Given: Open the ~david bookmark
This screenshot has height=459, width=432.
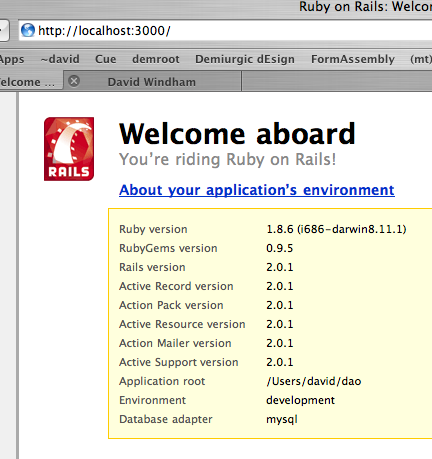Looking at the screenshot, I should click(x=60, y=59).
